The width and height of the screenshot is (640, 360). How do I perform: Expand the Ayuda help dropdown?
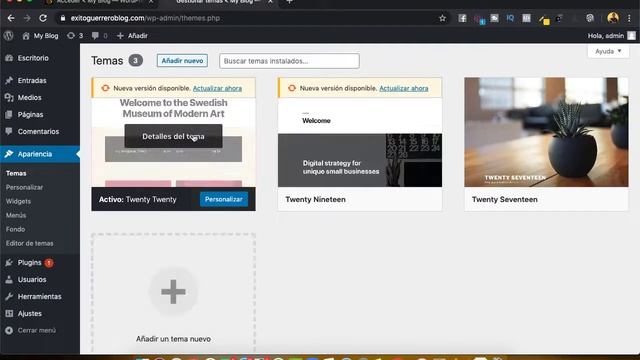click(608, 51)
